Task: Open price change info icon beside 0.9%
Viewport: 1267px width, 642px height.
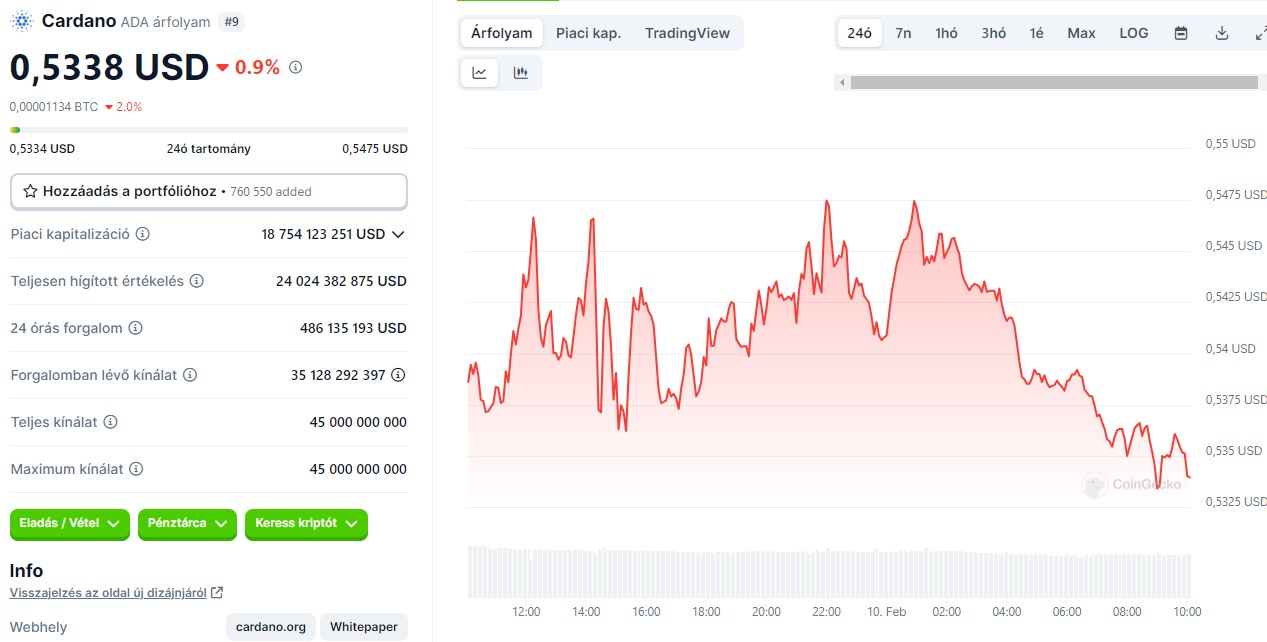Action: (295, 67)
